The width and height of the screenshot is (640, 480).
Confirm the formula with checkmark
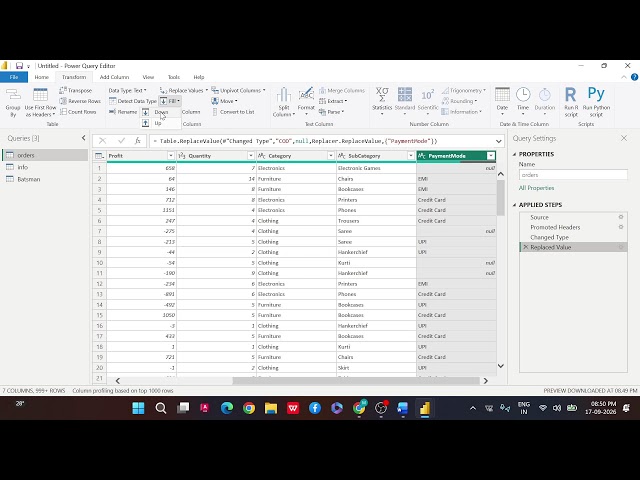tap(121, 141)
